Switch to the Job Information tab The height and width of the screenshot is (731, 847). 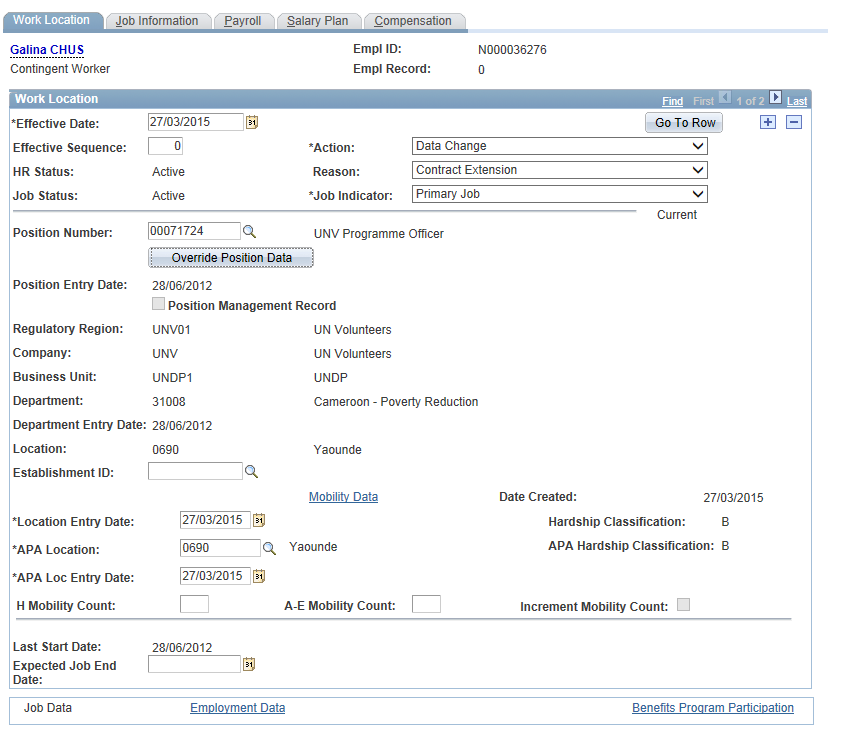coord(157,21)
